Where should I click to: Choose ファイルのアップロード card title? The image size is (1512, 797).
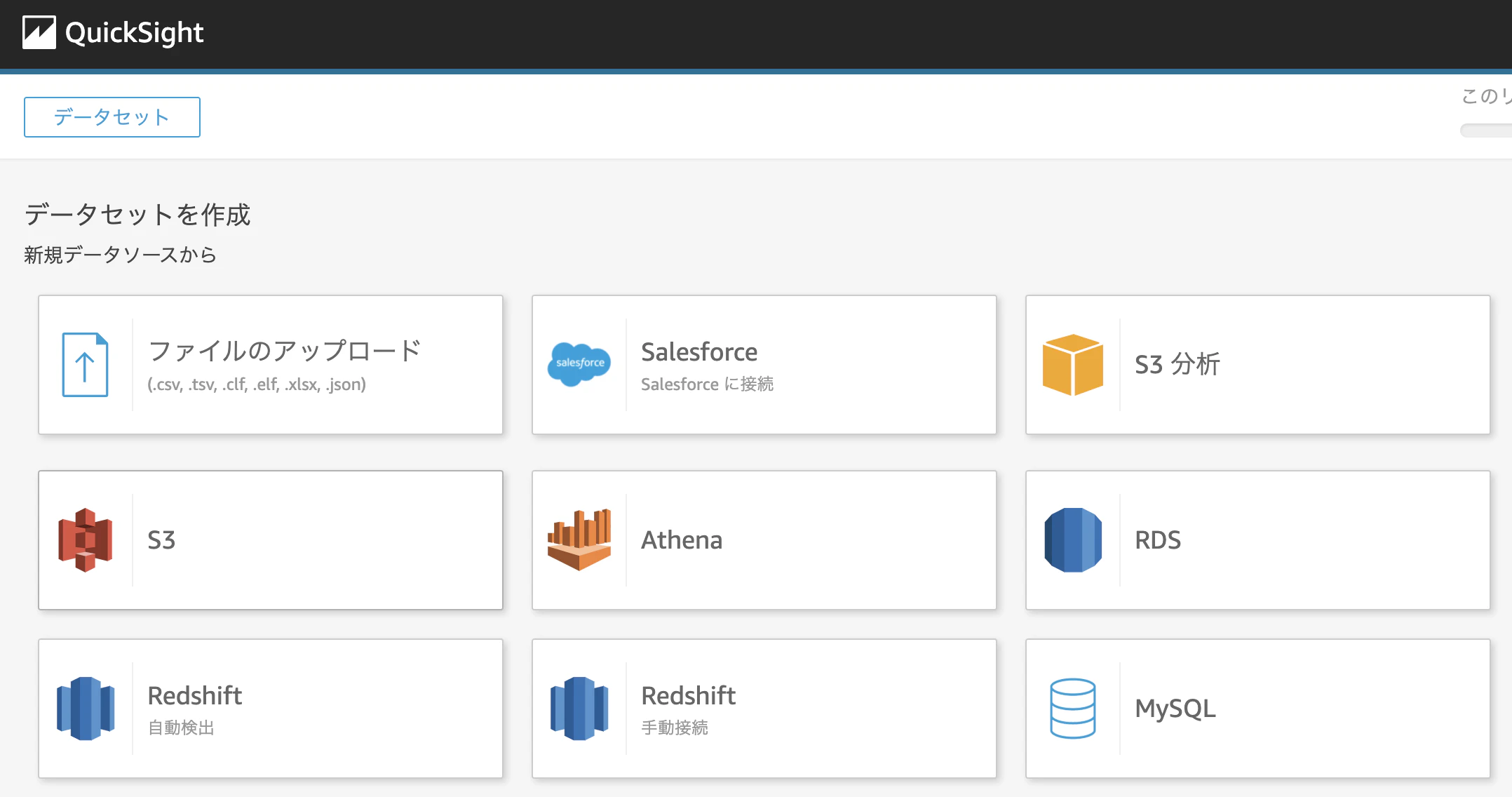tap(285, 351)
